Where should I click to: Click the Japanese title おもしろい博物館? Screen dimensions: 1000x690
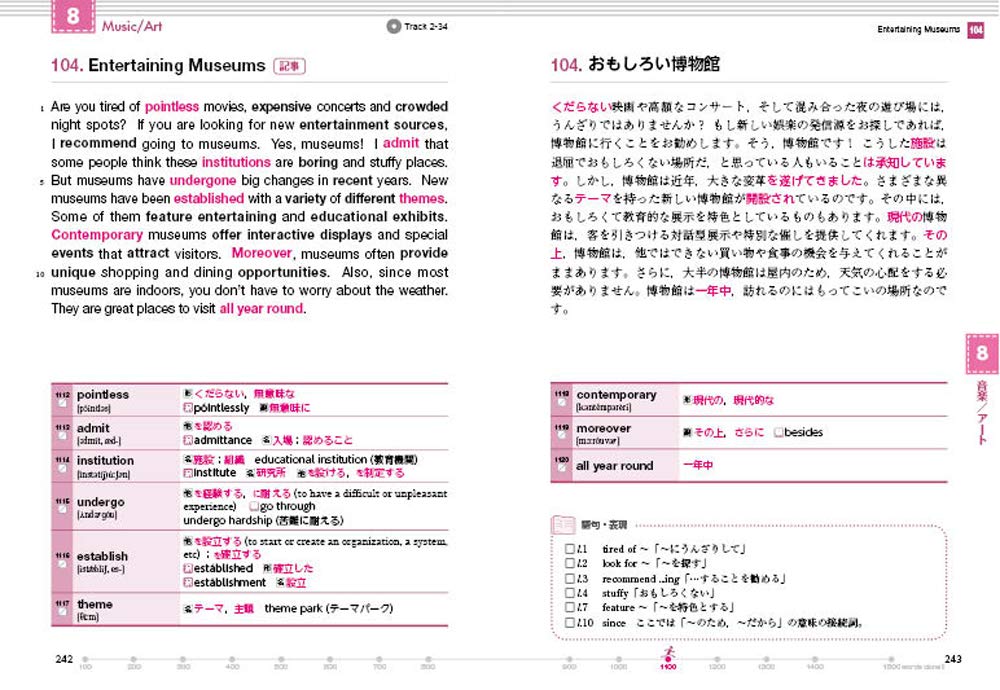point(654,64)
